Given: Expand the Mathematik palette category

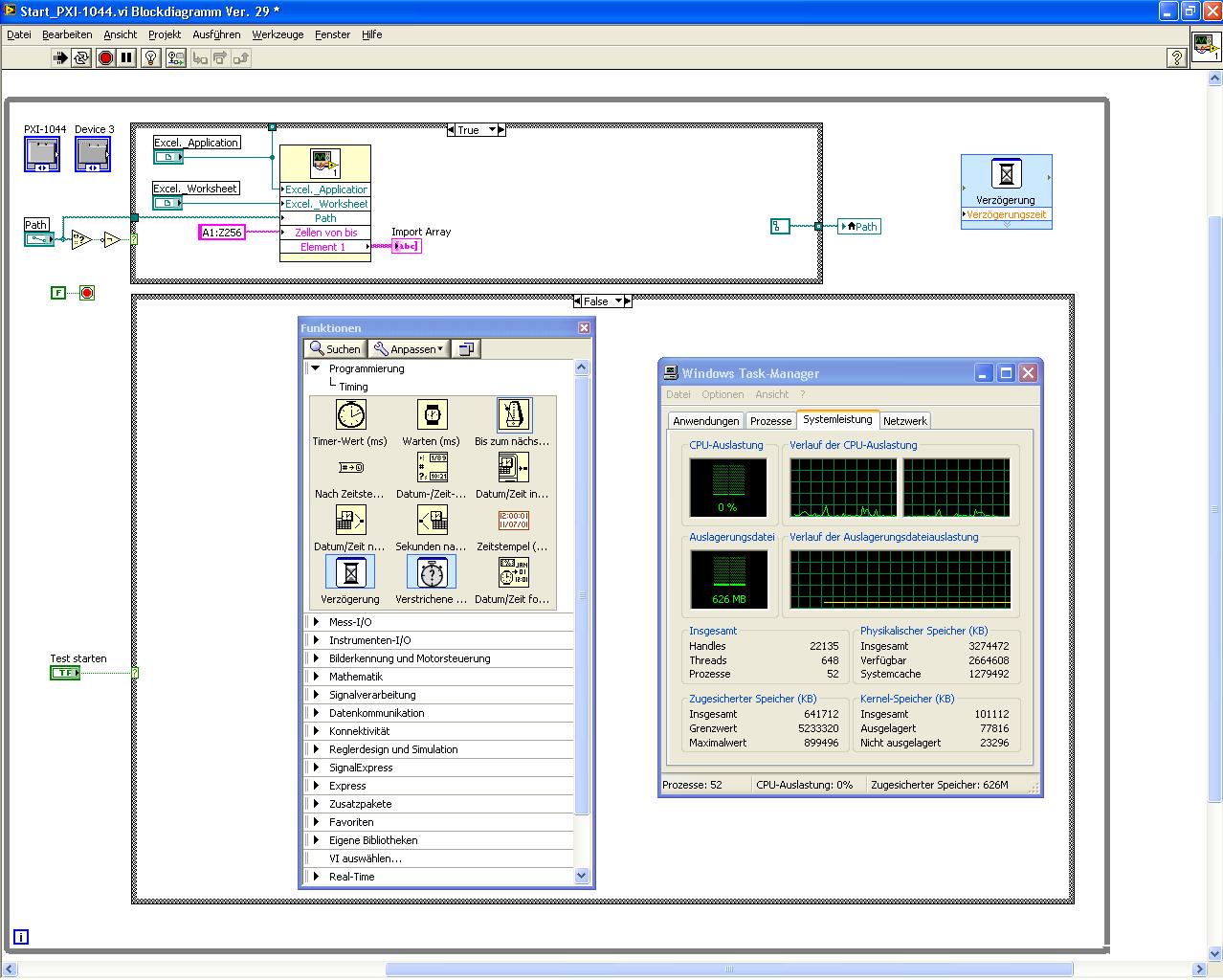Looking at the screenshot, I should 356,677.
